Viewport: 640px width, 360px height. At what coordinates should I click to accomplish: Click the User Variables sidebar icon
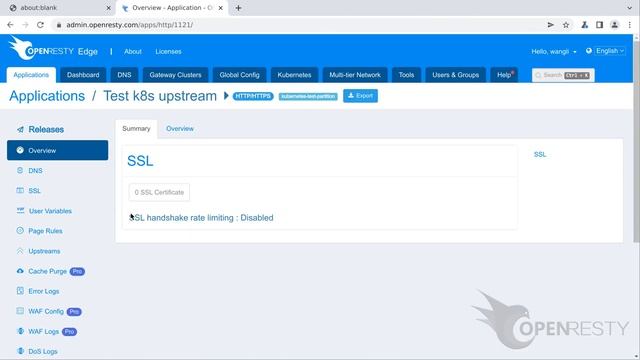pyautogui.click(x=20, y=211)
